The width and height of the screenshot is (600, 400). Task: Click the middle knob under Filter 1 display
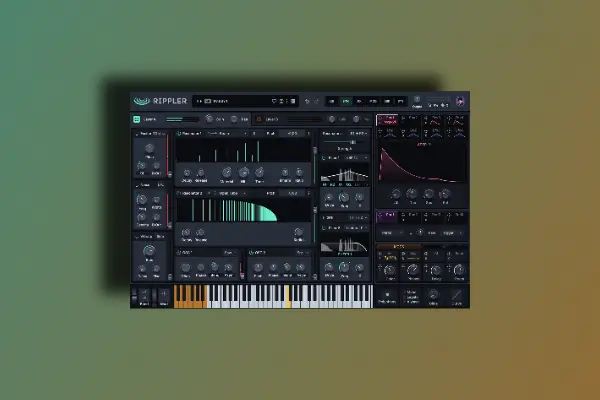click(x=344, y=197)
